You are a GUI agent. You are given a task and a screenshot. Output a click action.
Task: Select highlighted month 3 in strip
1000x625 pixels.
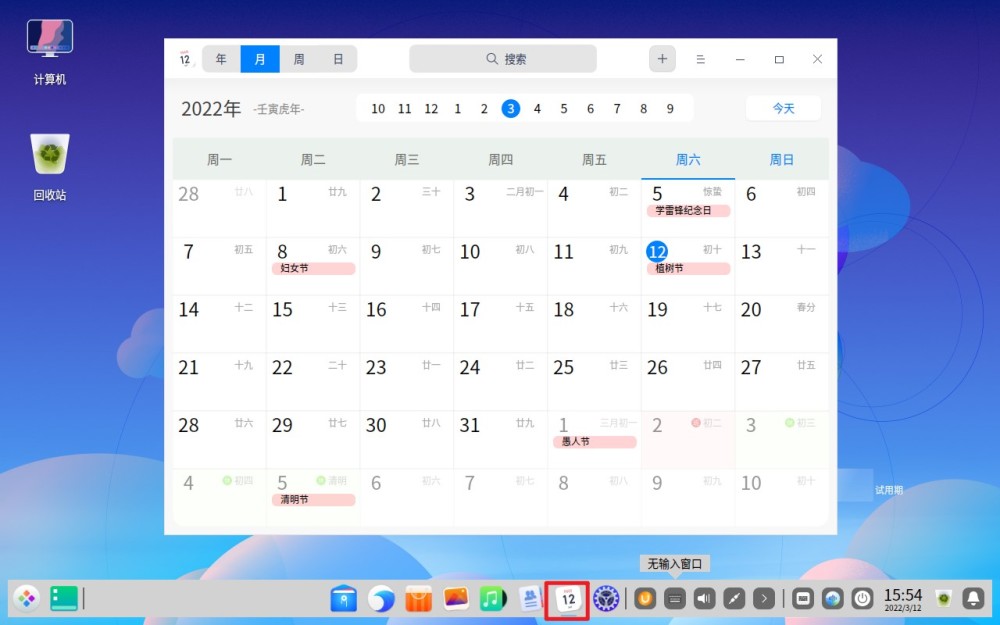coord(510,108)
